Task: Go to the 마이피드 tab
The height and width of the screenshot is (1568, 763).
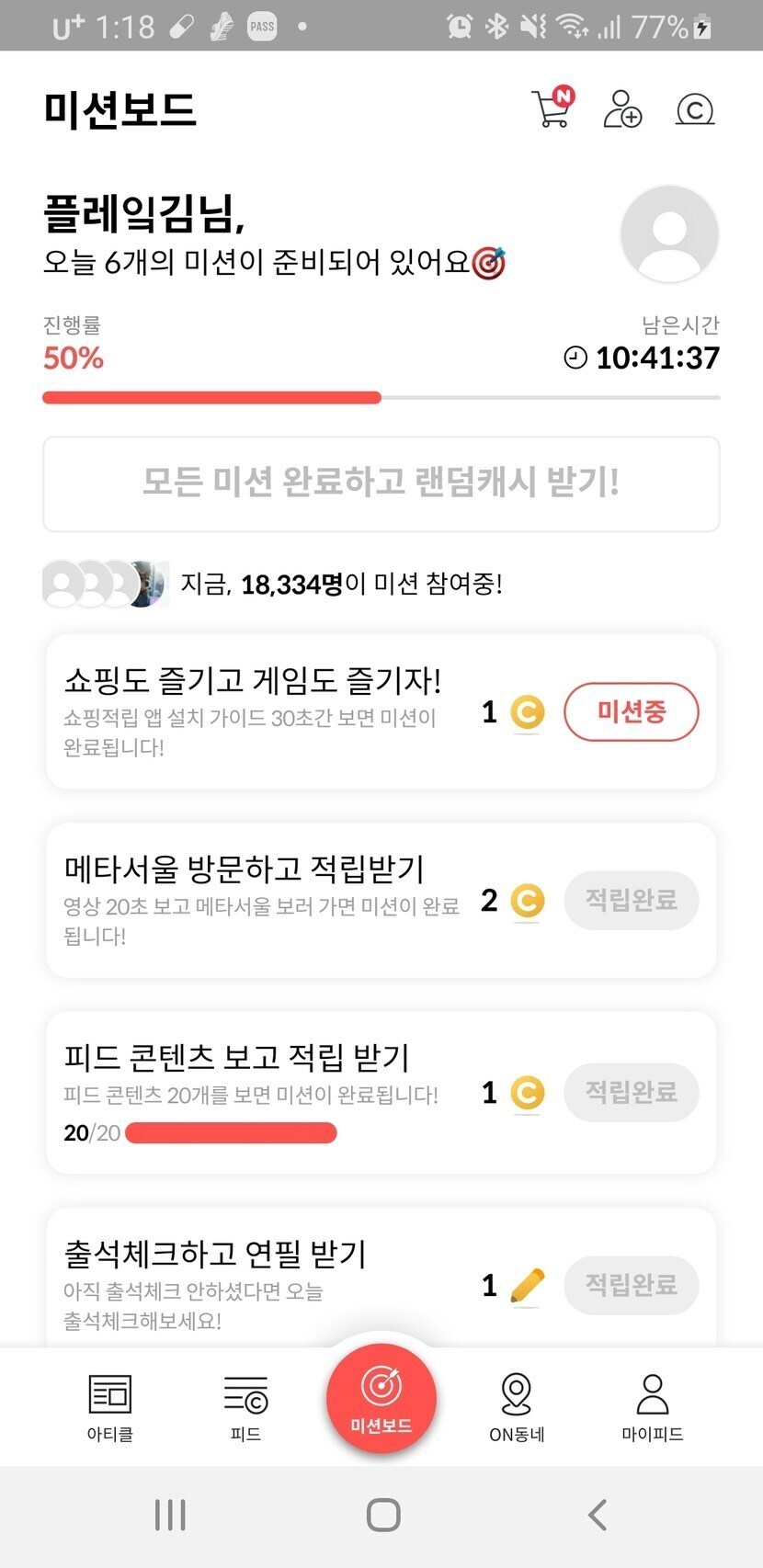Action: (x=653, y=1406)
